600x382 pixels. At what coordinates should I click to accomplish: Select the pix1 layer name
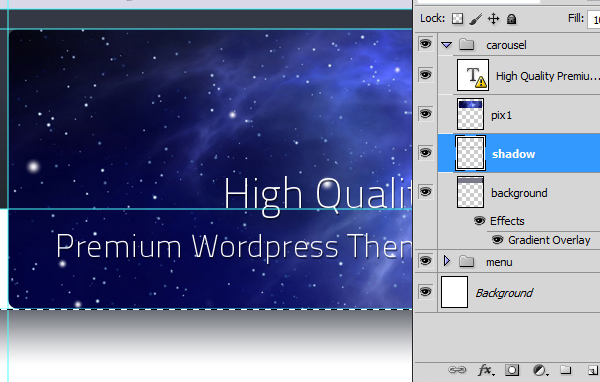[501, 115]
